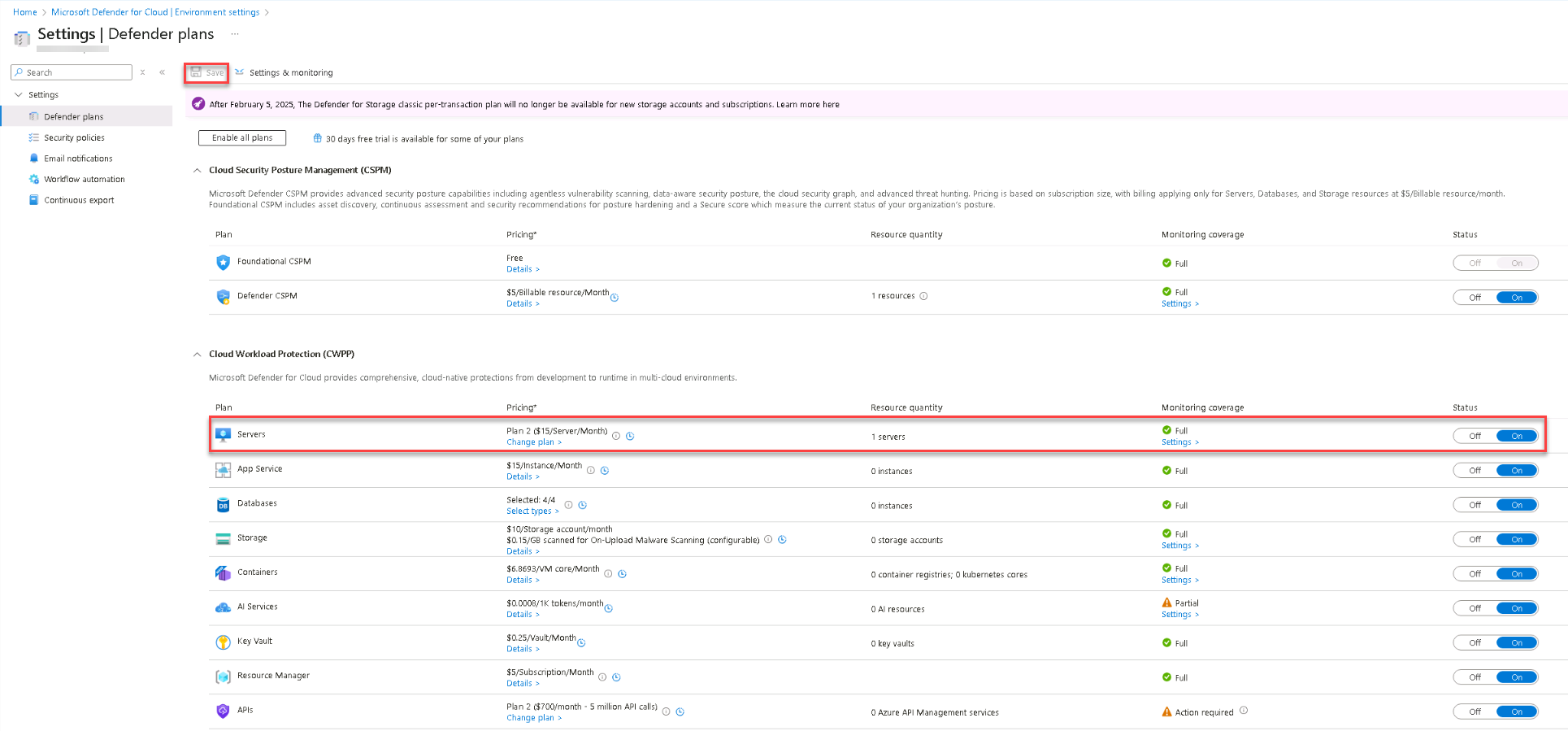Viewport: 1568px width, 731px height.
Task: Open Settings & monitoring
Action: coord(284,72)
